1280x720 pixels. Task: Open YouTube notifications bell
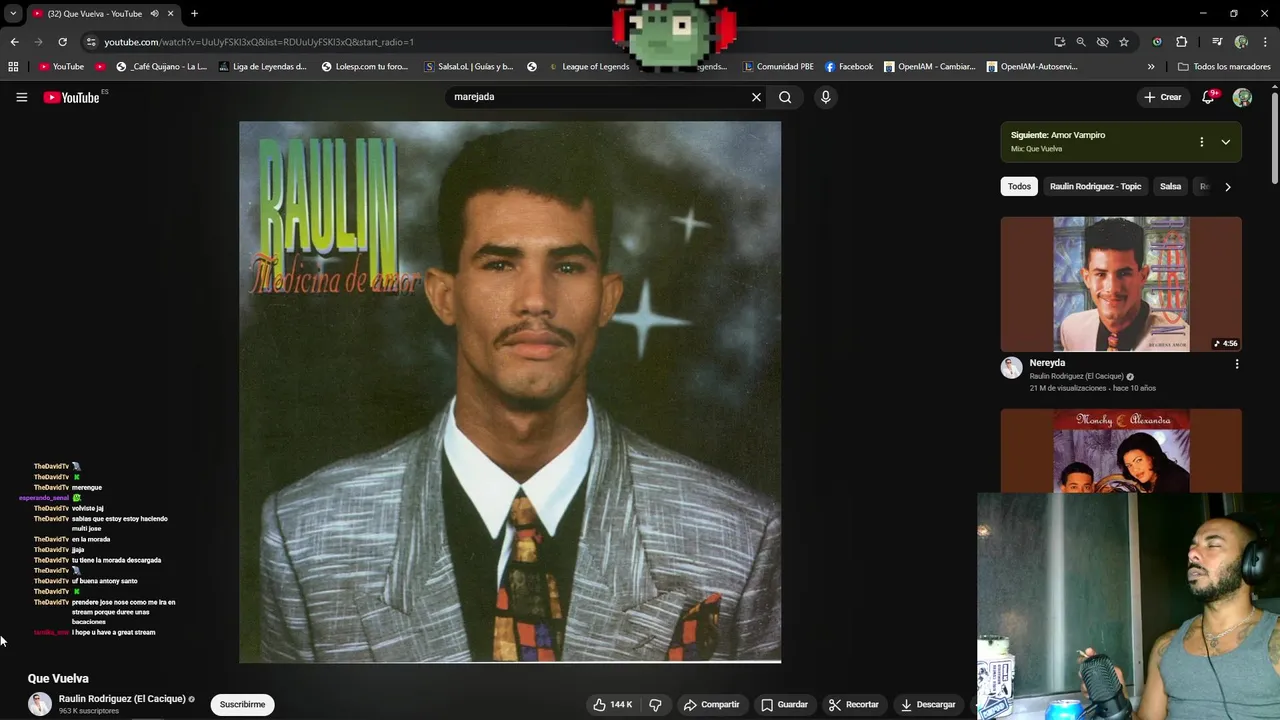(1208, 97)
